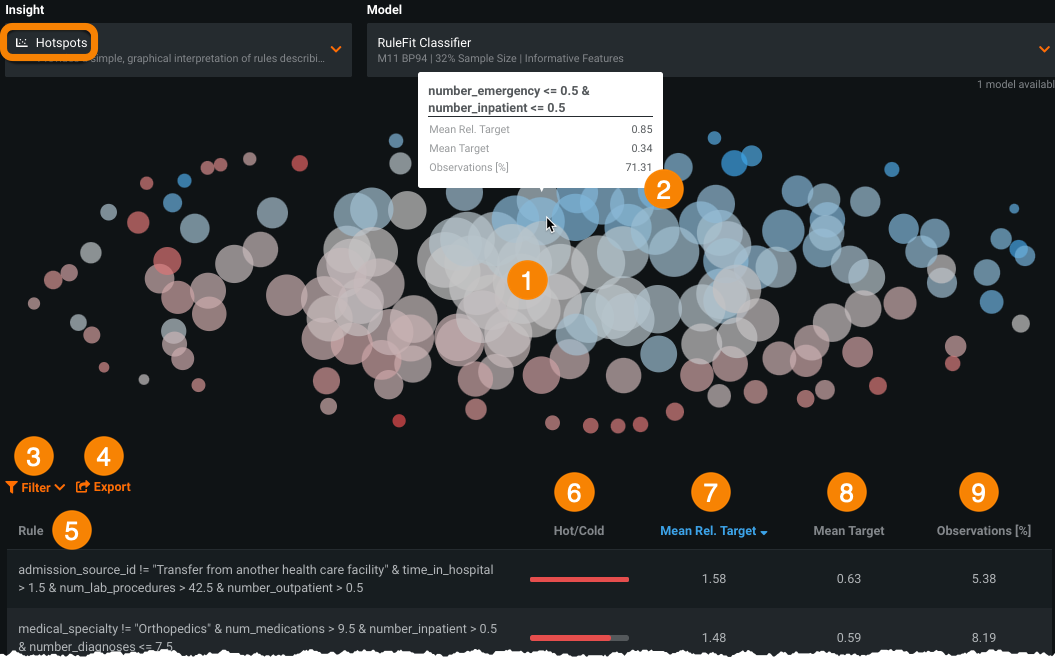Expand the RuleFit Classifier model dropdown
This screenshot has height=657, width=1055.
click(1045, 49)
